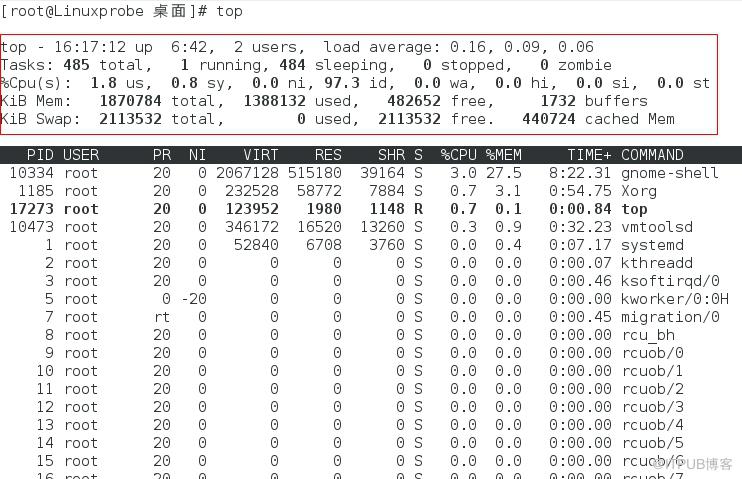742x479 pixels.
Task: Click the COMMAND column header
Action: tap(652, 155)
